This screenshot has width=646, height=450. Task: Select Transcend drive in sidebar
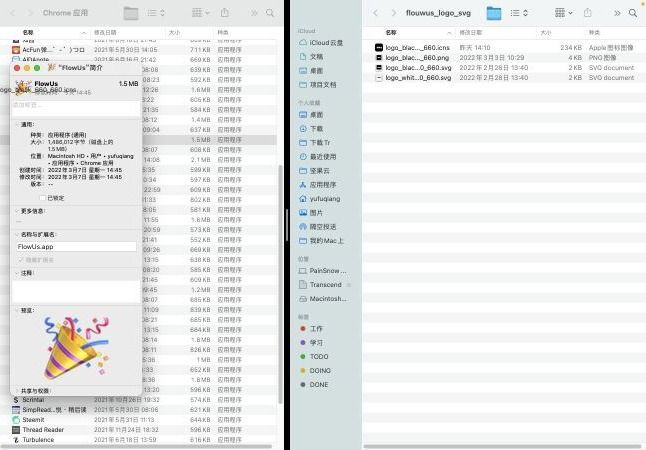[x=321, y=285]
